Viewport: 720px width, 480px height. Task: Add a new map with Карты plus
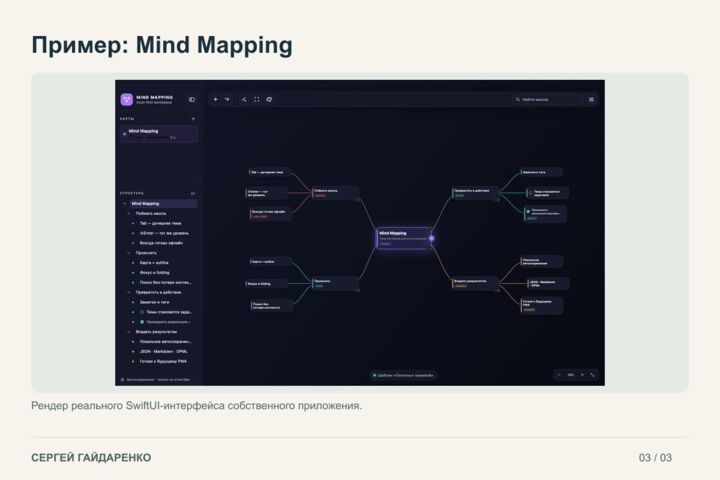tap(193, 119)
